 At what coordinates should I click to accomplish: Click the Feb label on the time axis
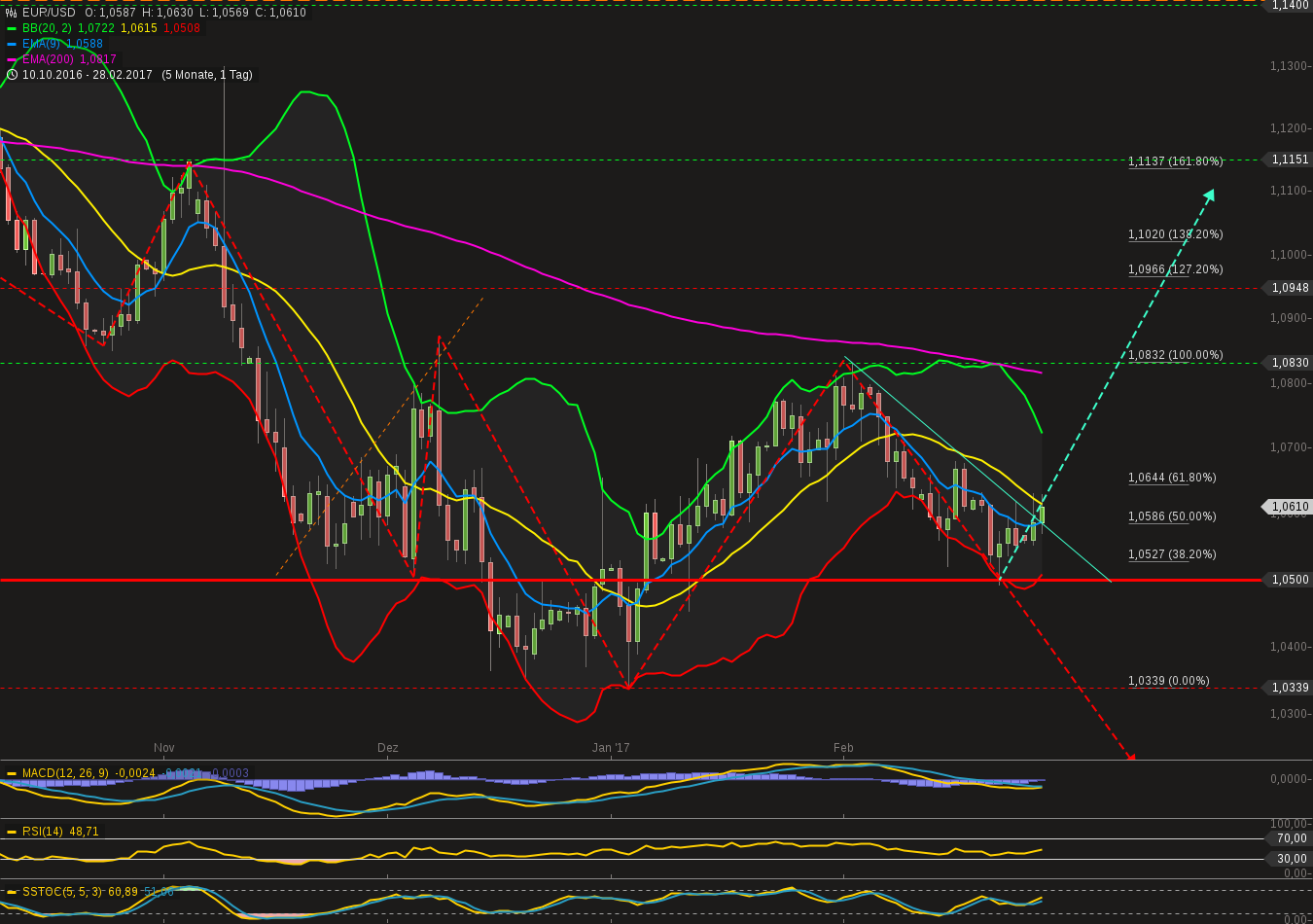pos(843,748)
